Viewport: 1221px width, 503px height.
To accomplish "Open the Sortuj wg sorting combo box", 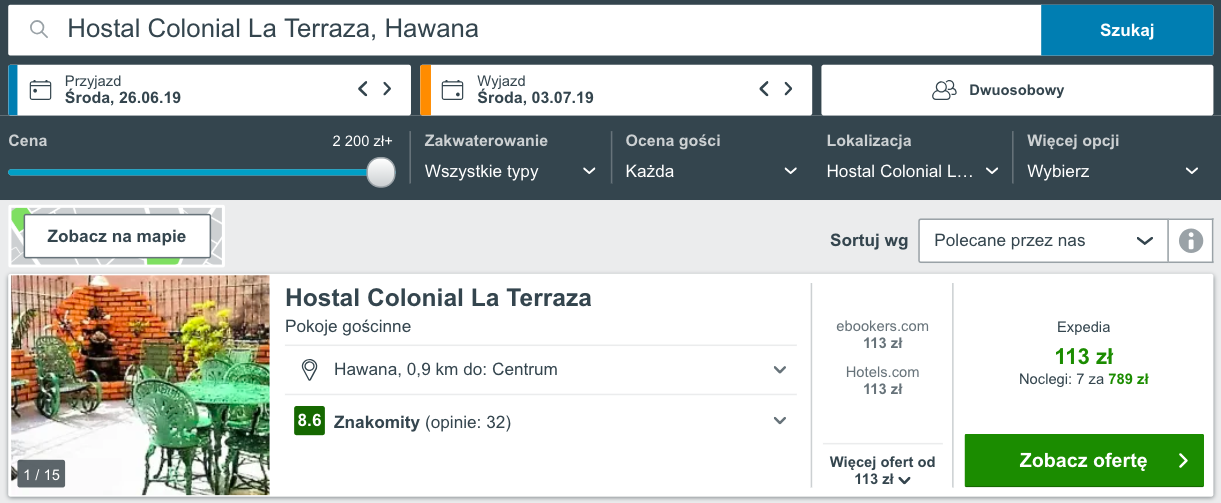I will (x=1042, y=241).
